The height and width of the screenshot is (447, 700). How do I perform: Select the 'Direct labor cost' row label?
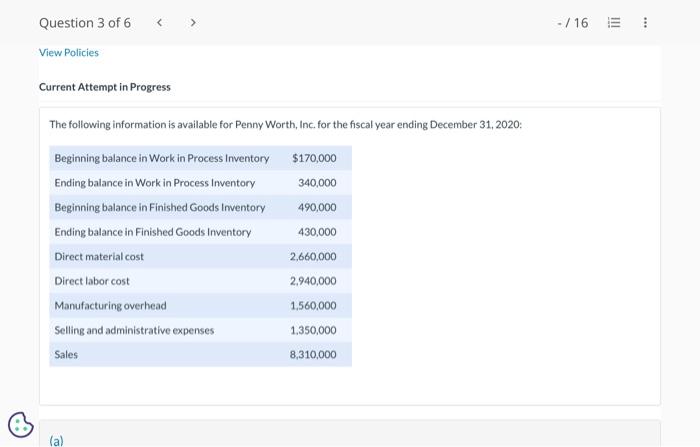[92, 281]
